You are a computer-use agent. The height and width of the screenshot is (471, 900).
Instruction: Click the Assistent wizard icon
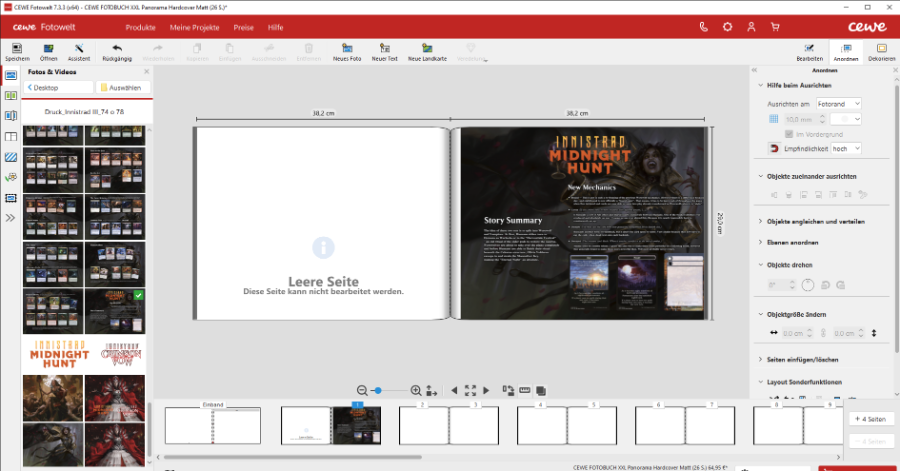point(78,49)
